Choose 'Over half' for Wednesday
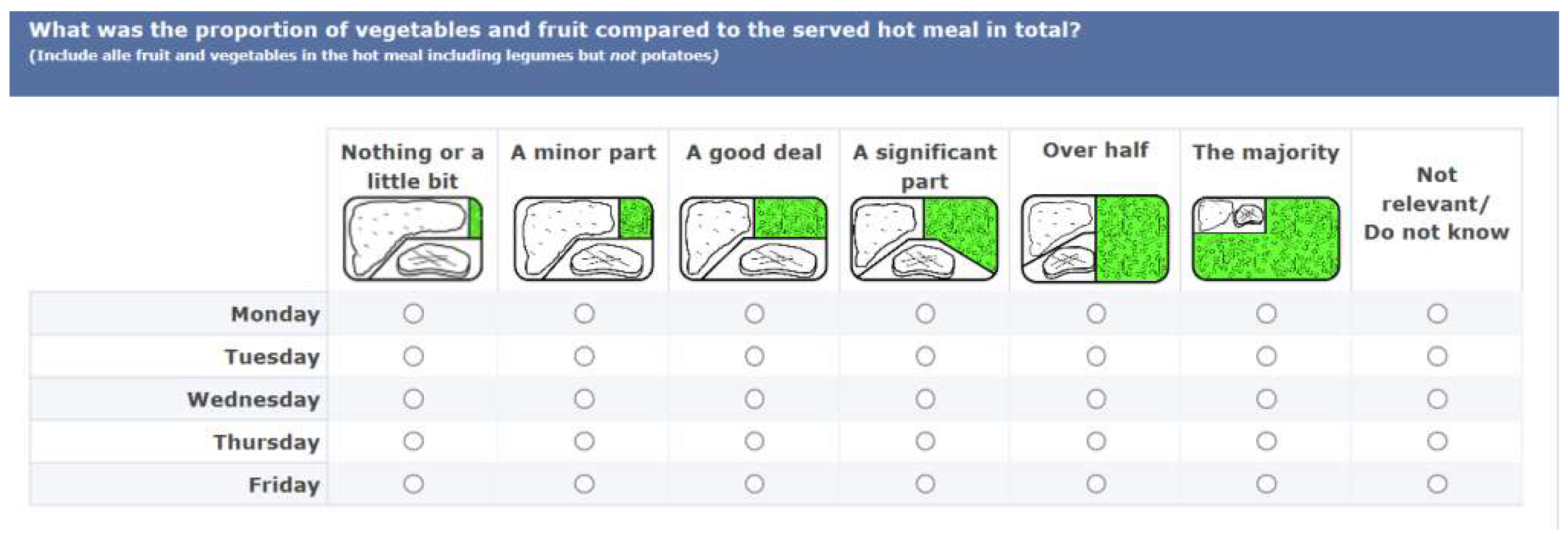This screenshot has width=1568, height=538. click(1096, 399)
